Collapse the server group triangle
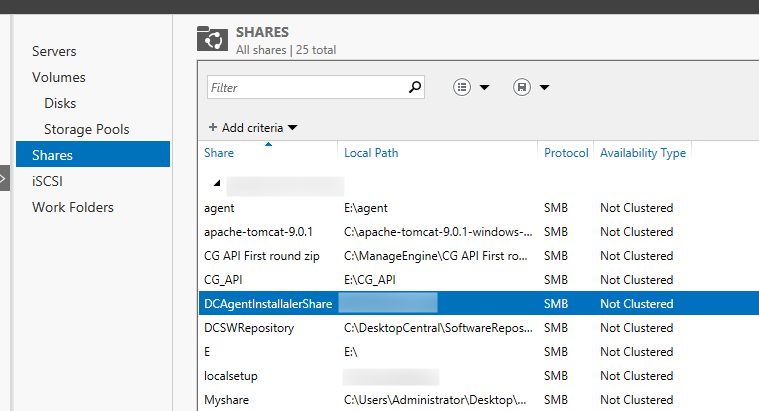759x411 pixels. click(216, 185)
